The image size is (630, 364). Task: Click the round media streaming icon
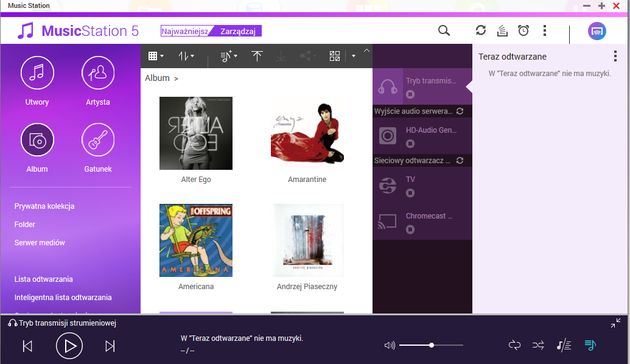tap(597, 31)
